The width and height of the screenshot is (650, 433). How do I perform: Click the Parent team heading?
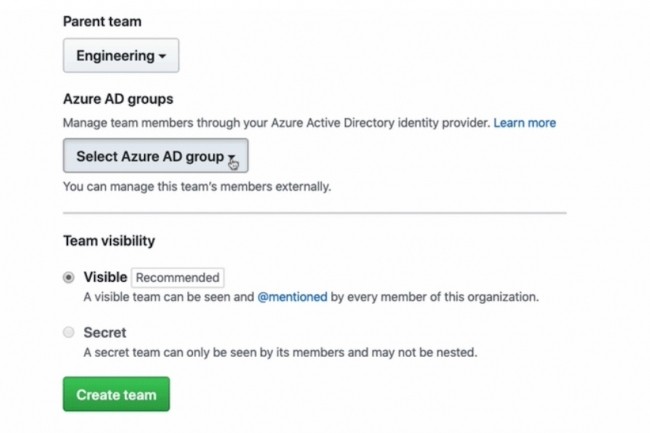pyautogui.click(x=102, y=22)
